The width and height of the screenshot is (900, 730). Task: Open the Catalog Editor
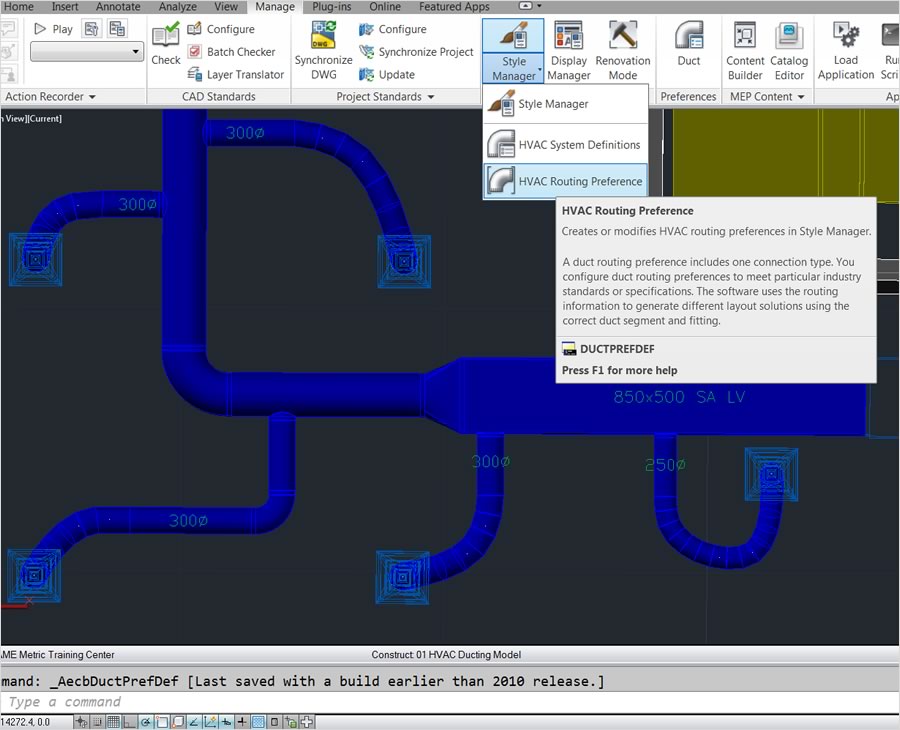click(789, 50)
